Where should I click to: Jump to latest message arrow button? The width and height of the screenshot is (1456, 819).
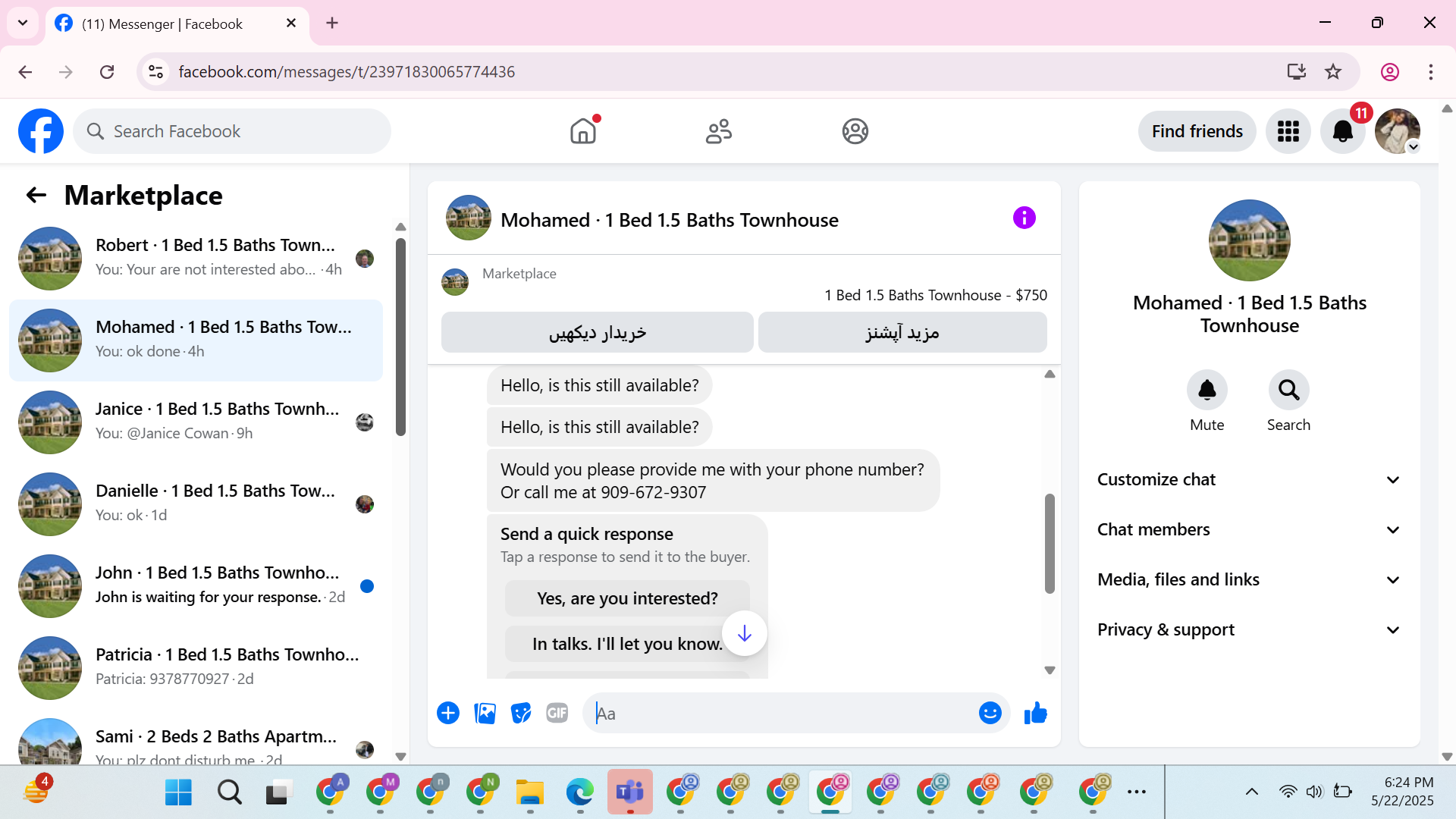click(x=745, y=633)
